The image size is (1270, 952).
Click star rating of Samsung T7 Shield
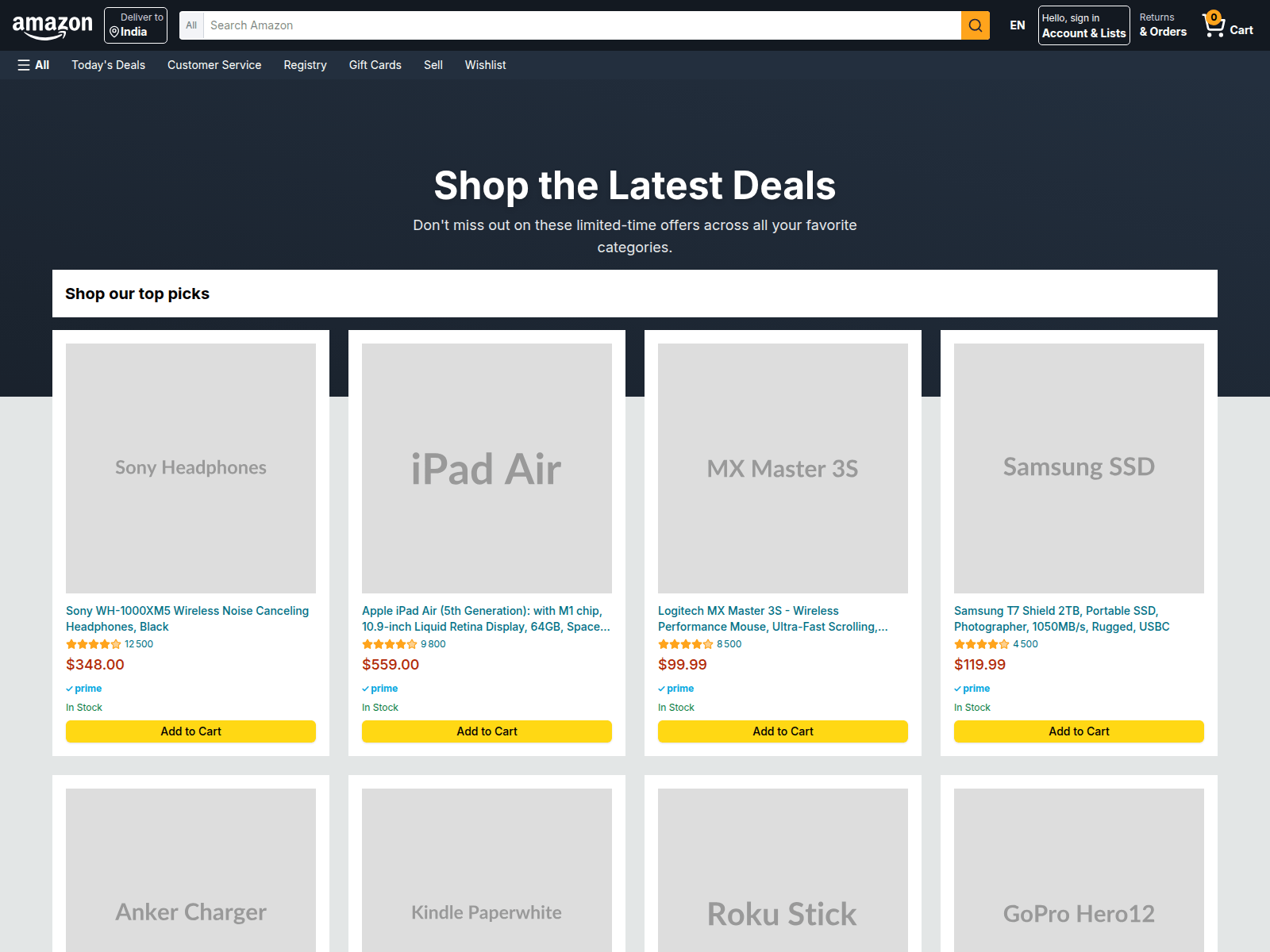(x=982, y=644)
